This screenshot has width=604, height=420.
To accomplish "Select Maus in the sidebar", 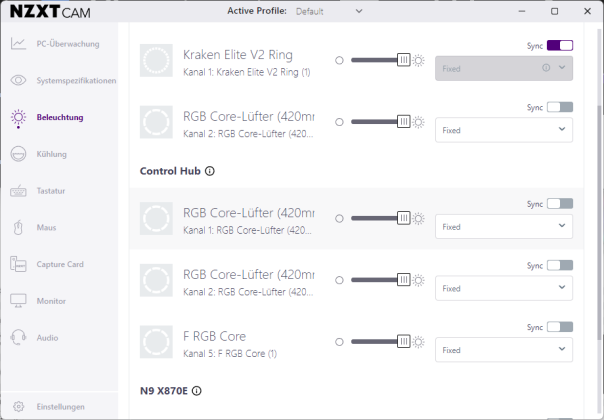I will (45, 227).
